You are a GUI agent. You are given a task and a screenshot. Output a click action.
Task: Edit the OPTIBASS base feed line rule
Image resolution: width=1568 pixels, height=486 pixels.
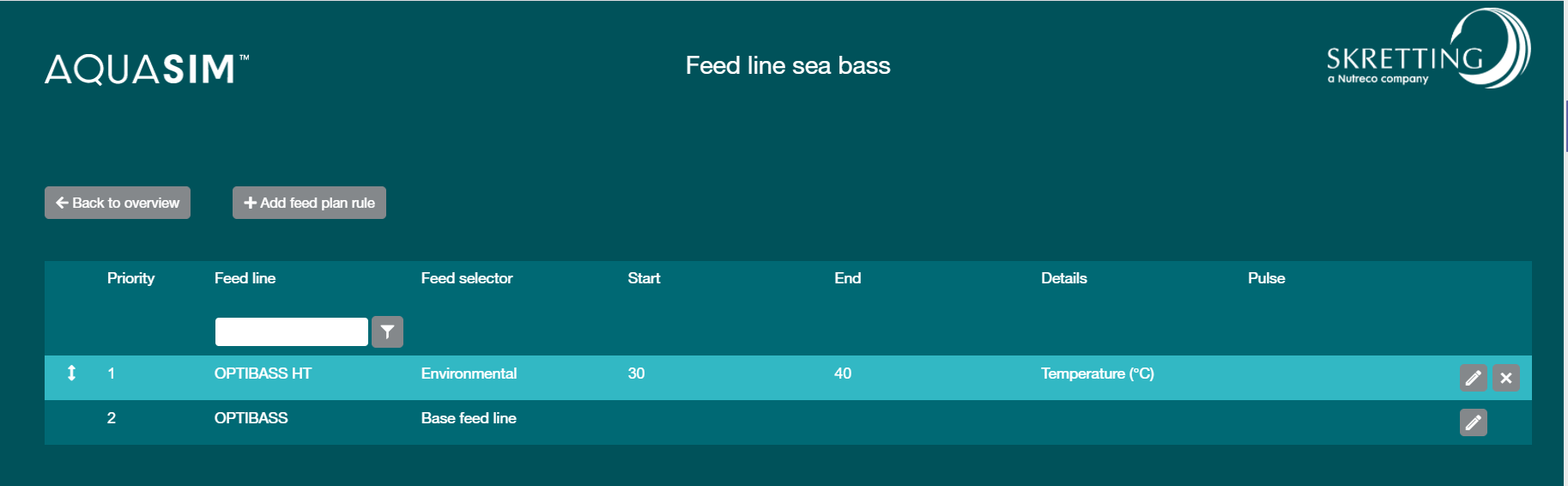click(x=1473, y=422)
